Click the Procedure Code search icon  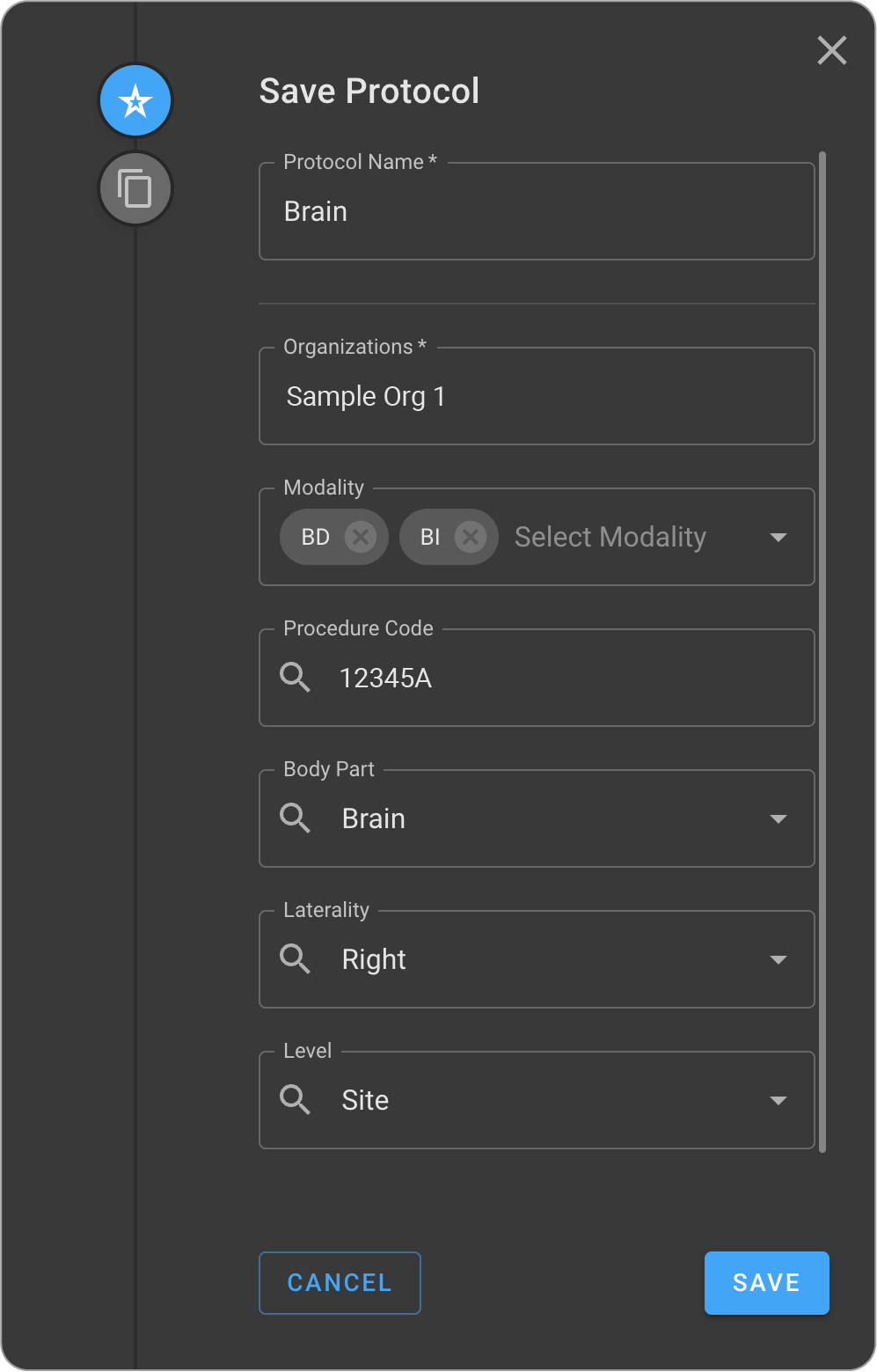295,678
